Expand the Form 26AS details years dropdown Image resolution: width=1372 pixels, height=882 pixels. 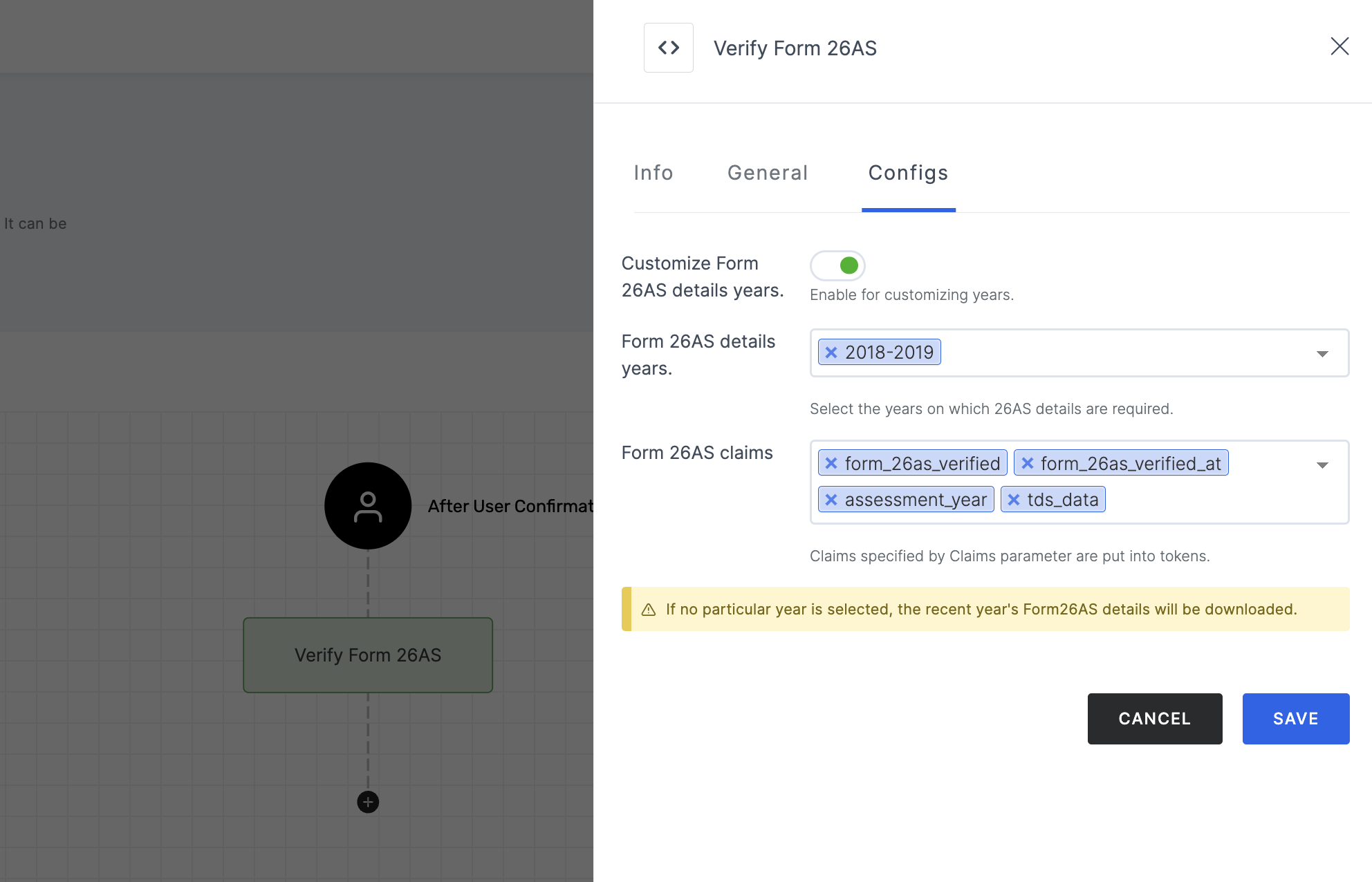(1322, 353)
